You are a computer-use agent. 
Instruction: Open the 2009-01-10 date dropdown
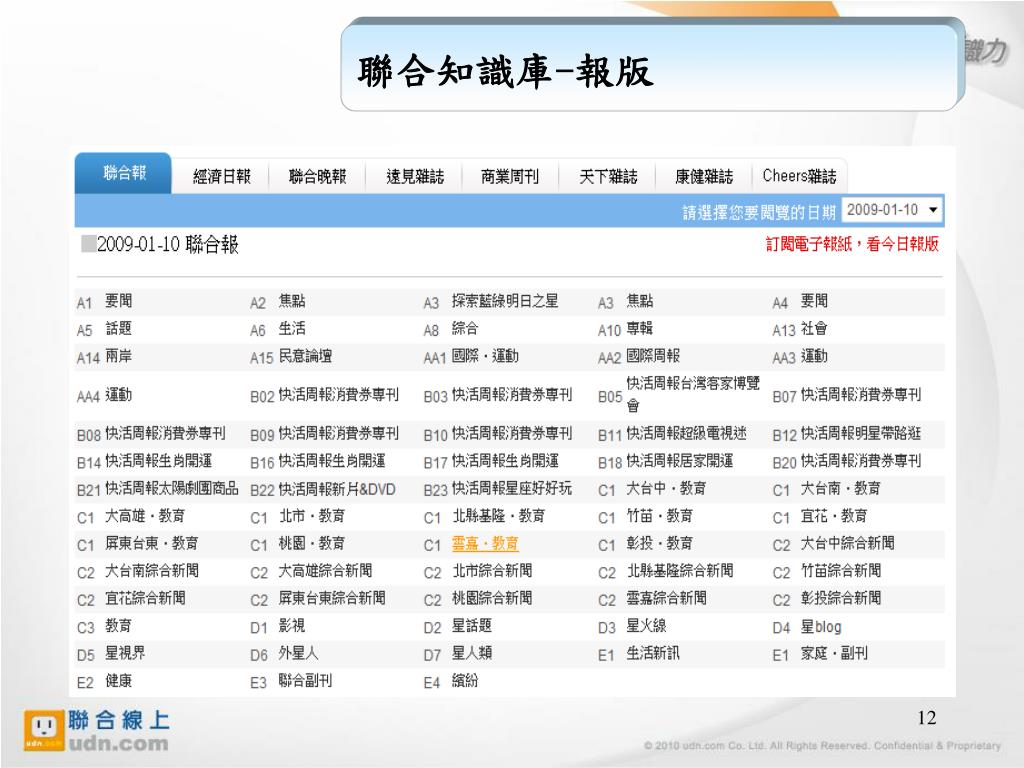pyautogui.click(x=892, y=210)
